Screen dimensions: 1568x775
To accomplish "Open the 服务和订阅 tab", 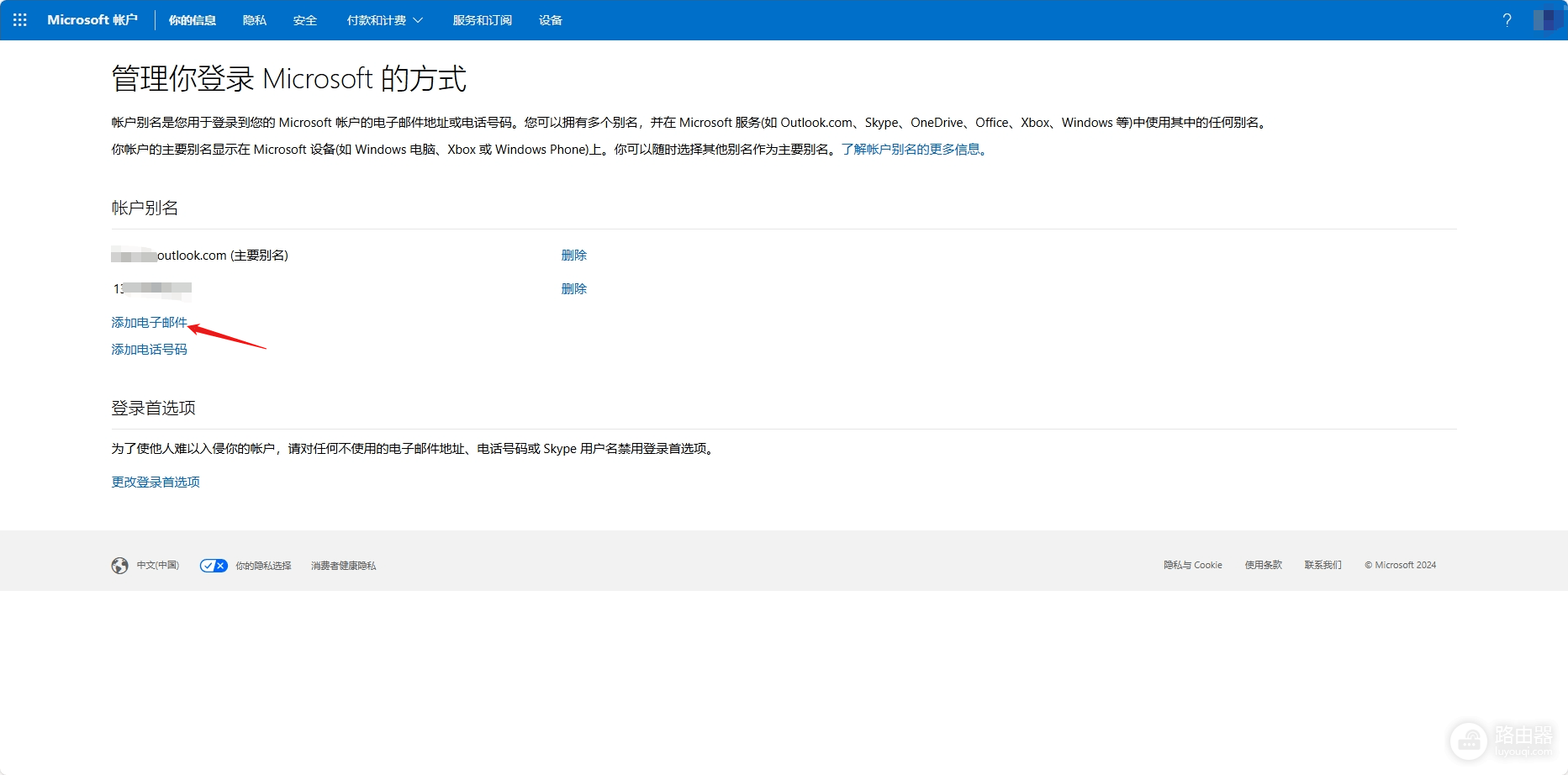I will point(483,20).
